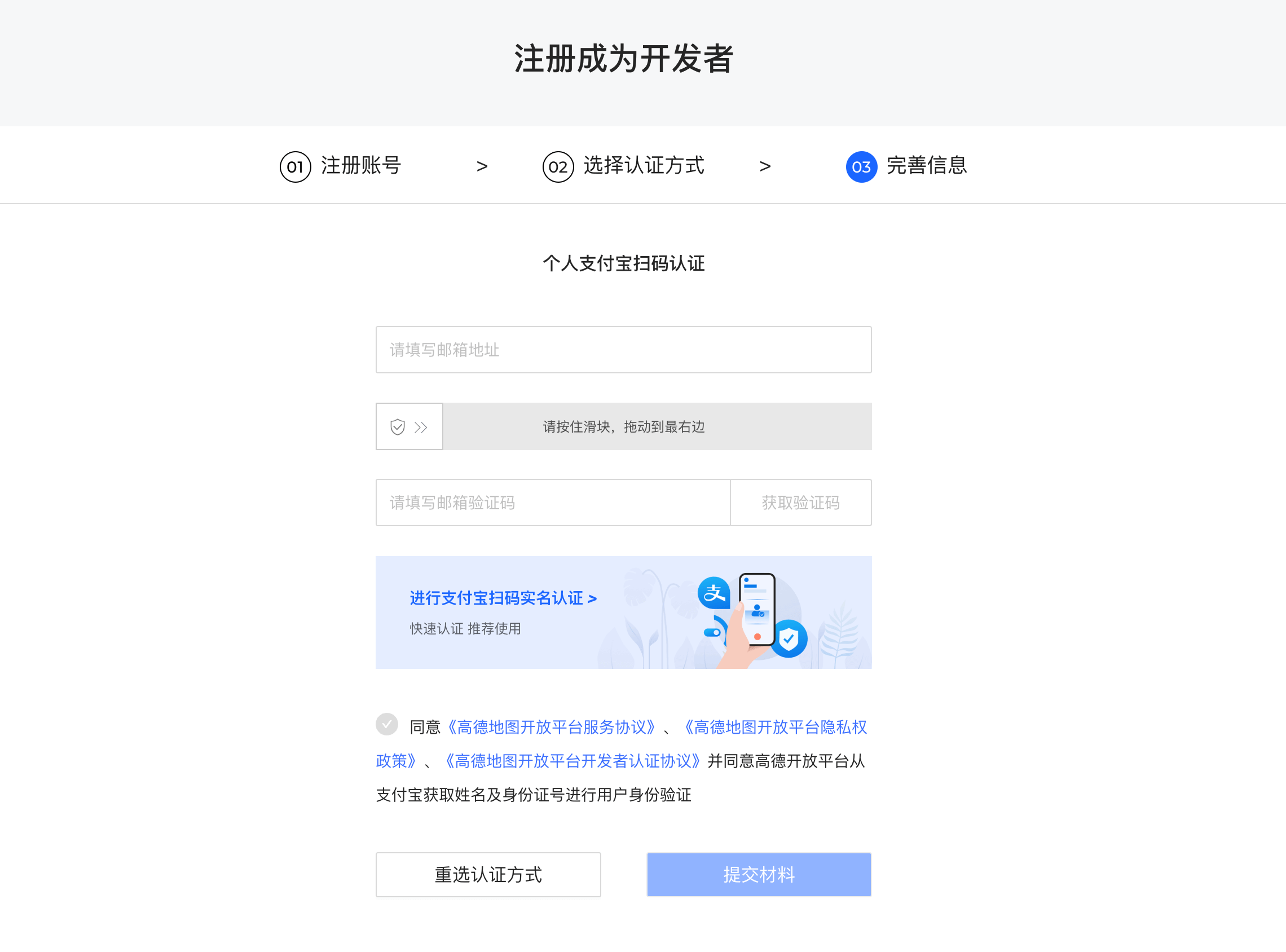Click the 01 step circle icon

tap(295, 167)
